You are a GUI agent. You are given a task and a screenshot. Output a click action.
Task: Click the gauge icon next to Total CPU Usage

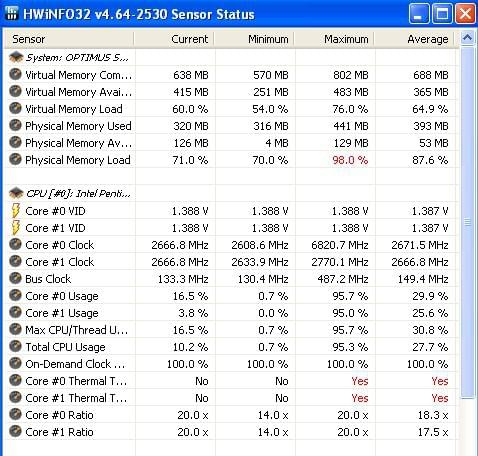pos(15,346)
